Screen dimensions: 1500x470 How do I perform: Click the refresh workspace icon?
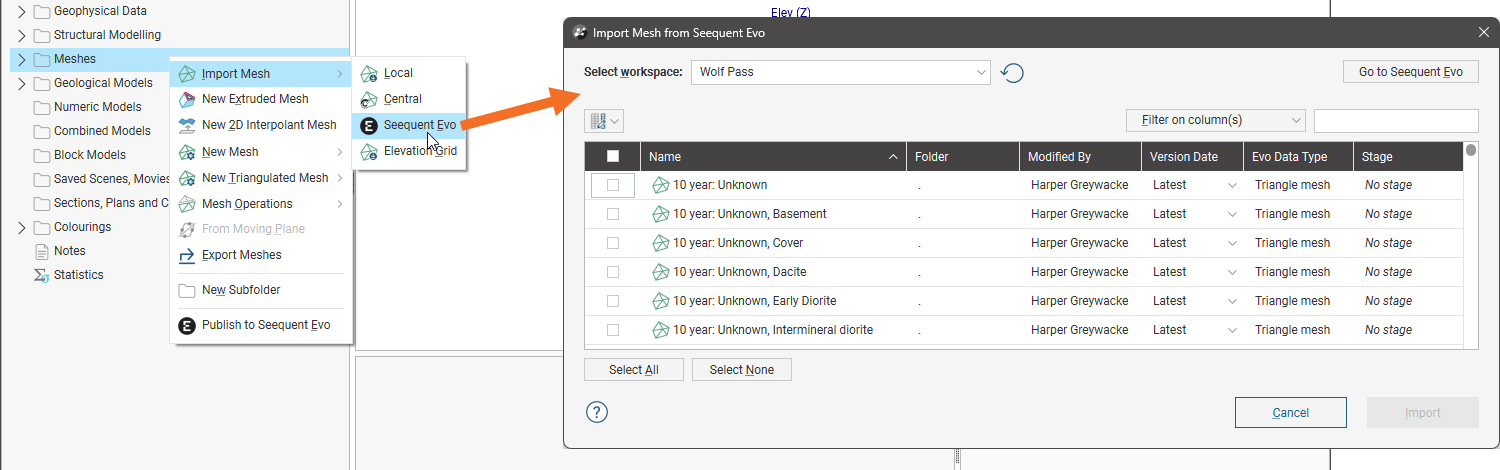point(1012,73)
